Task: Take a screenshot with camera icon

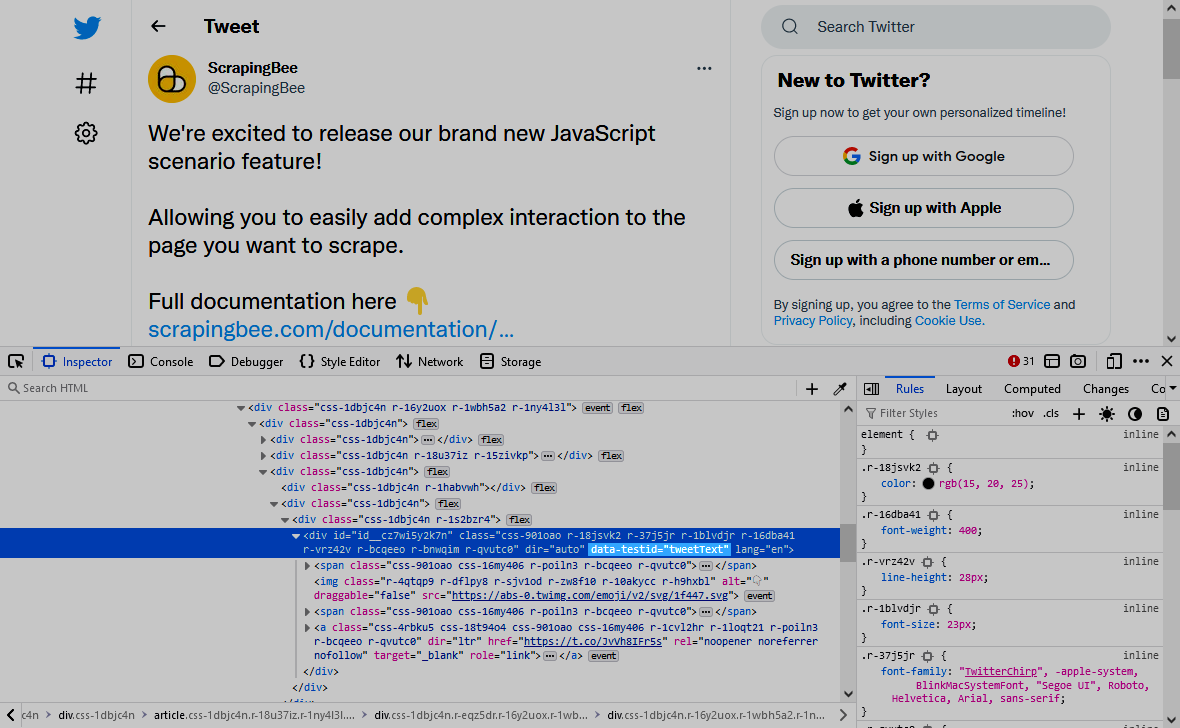Action: [1078, 361]
